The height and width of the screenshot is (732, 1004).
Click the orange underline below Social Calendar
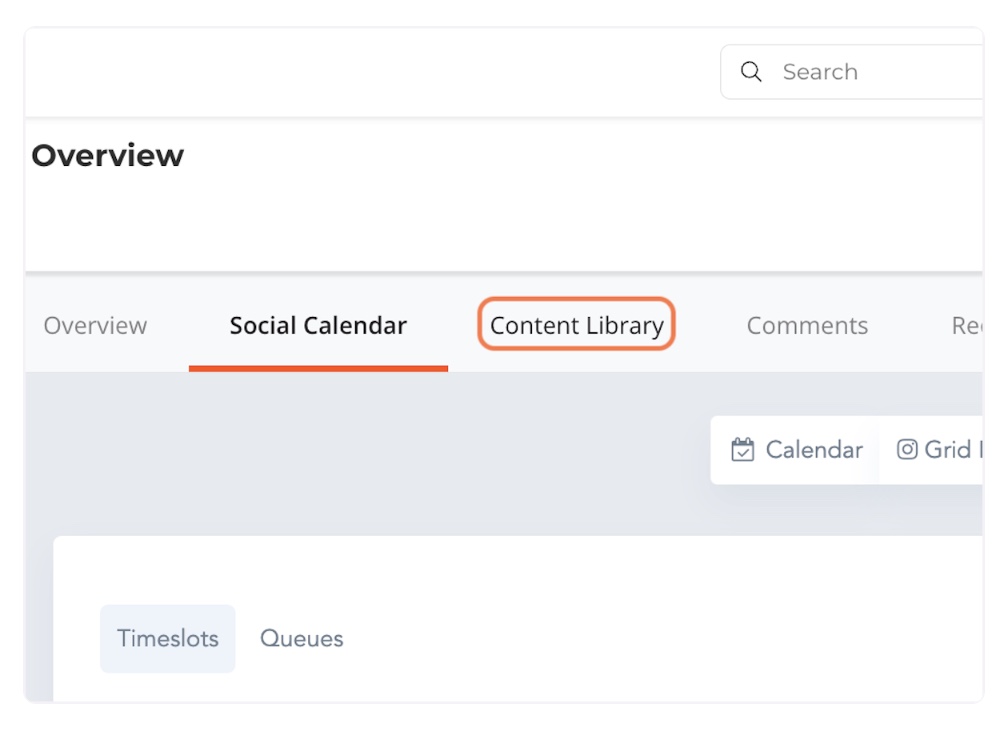pos(318,368)
